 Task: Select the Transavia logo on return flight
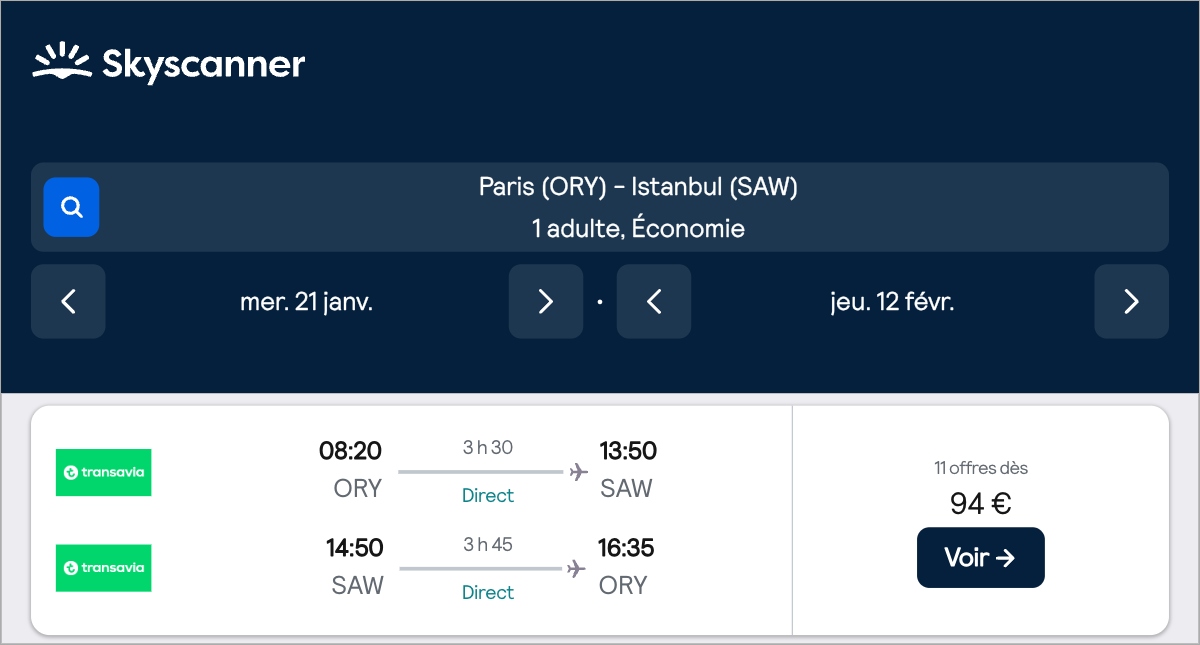click(103, 568)
